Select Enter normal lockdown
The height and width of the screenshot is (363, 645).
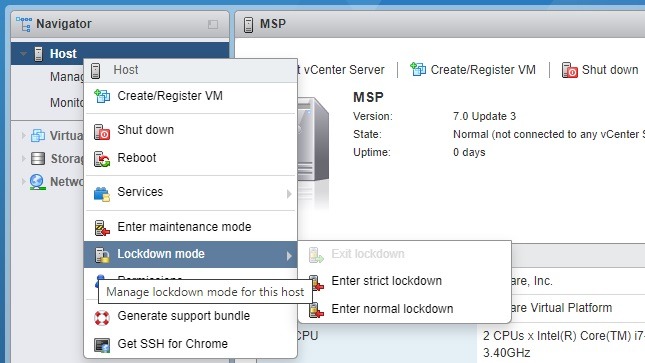[x=405, y=309]
